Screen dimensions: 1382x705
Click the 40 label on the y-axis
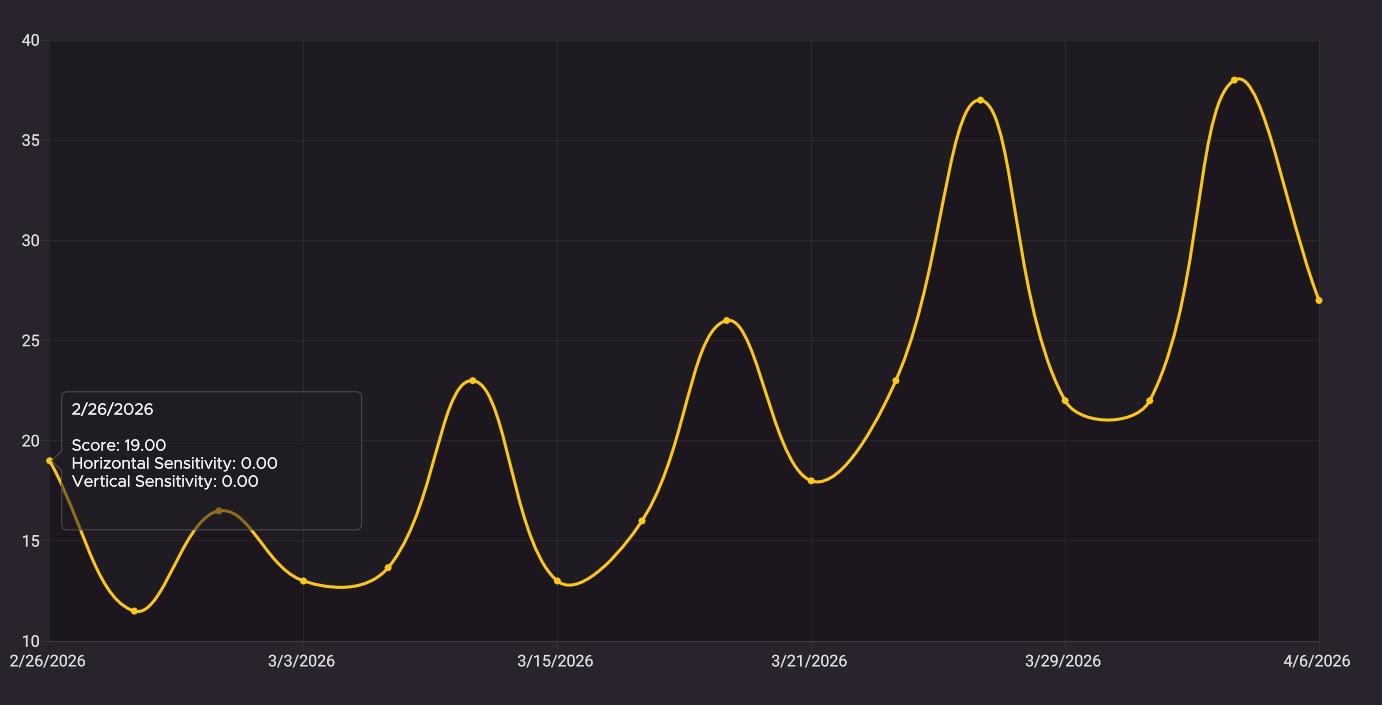(x=32, y=41)
